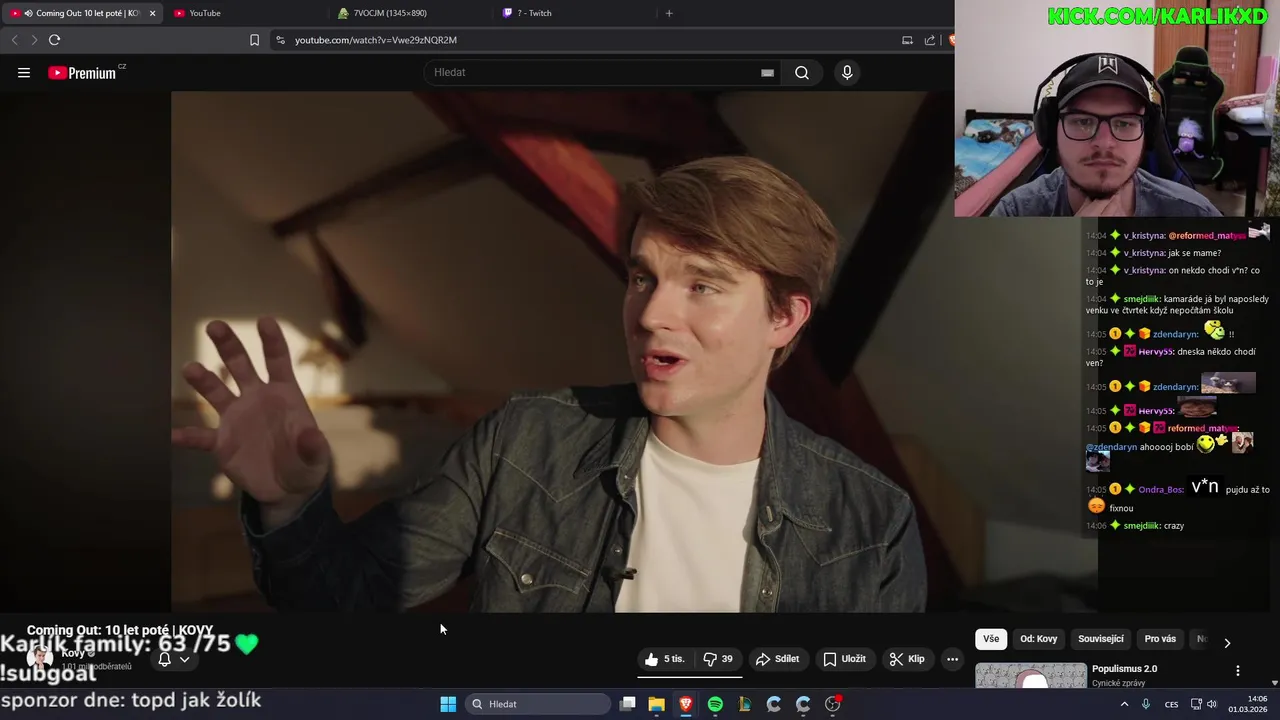
Task: Open options menu for Populismus 2.0 video
Action: (x=1238, y=671)
